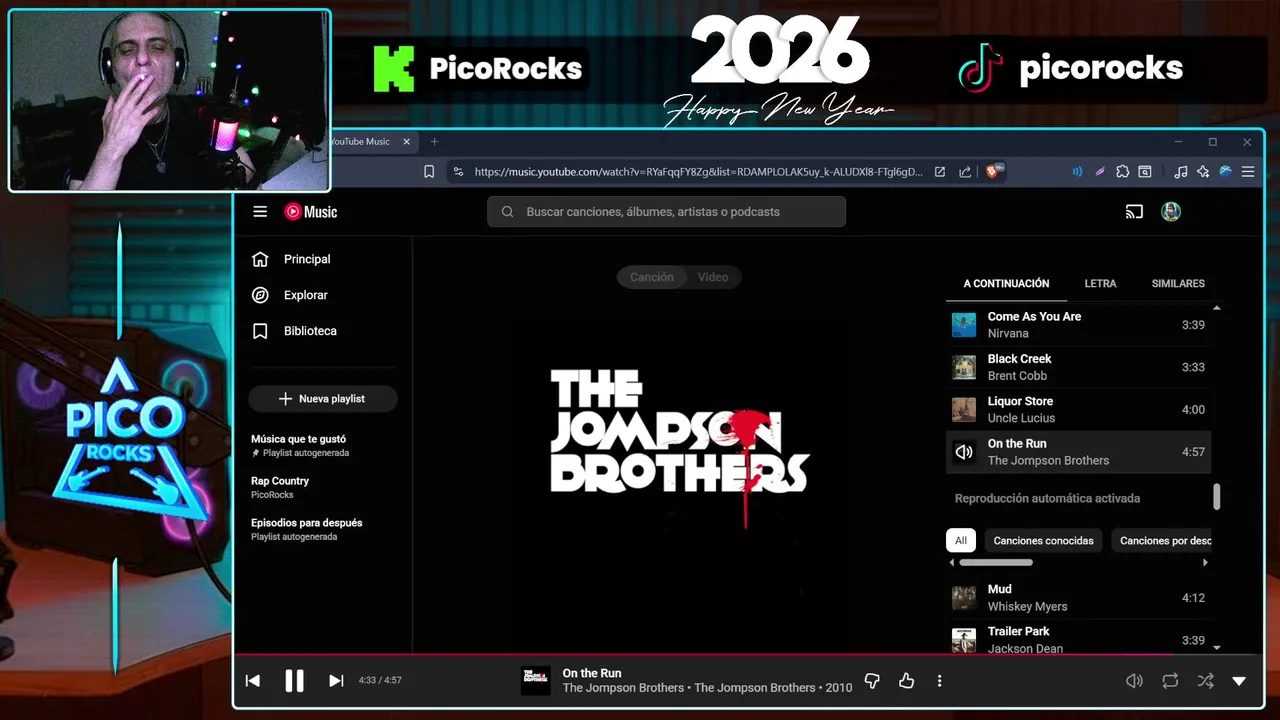
Task: Select the 'A continuación' tab
Action: tap(1006, 283)
